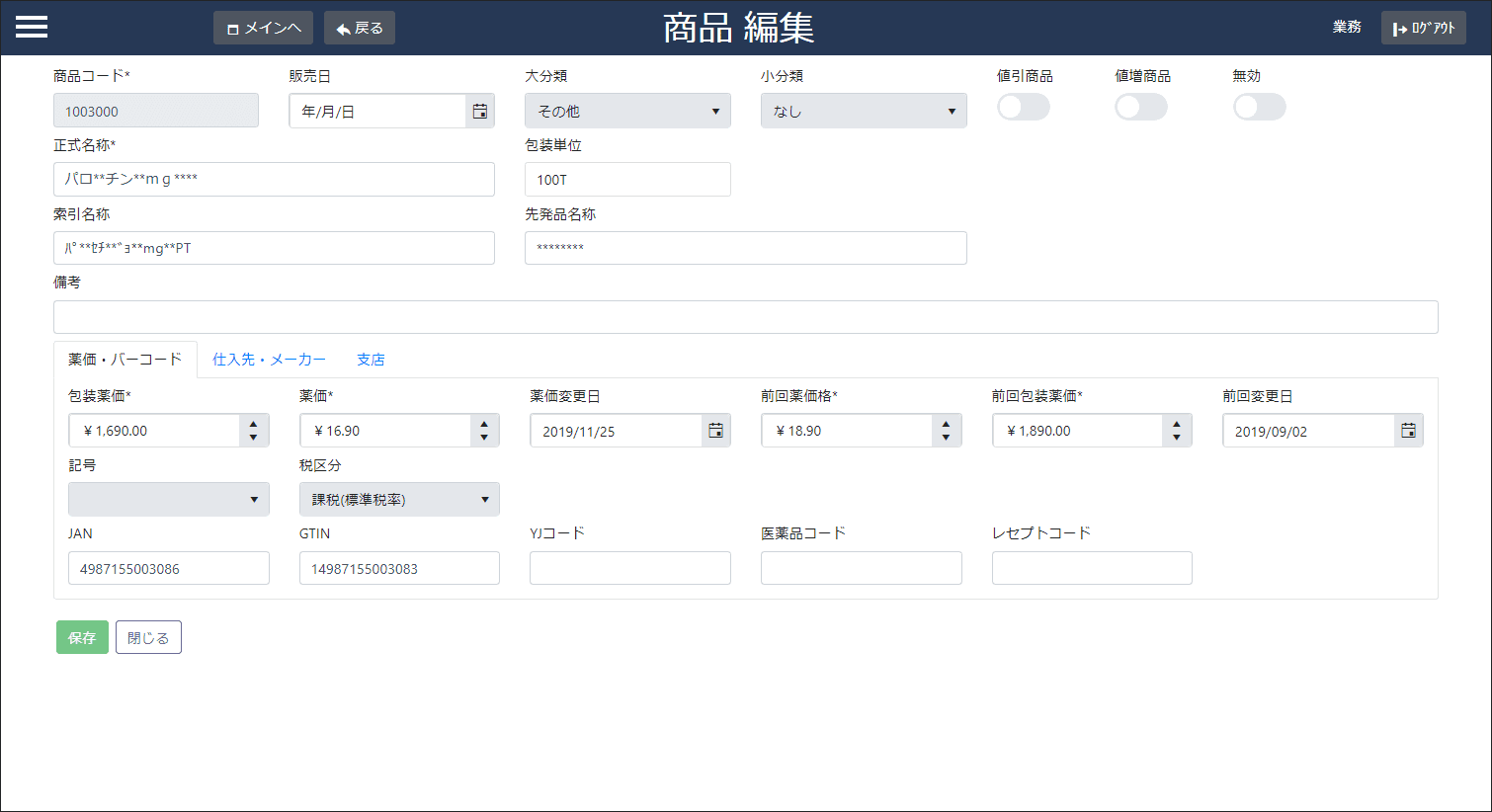Open calendar picker for 薬価変更日
Viewport: 1492px width, 812px height.
715,431
